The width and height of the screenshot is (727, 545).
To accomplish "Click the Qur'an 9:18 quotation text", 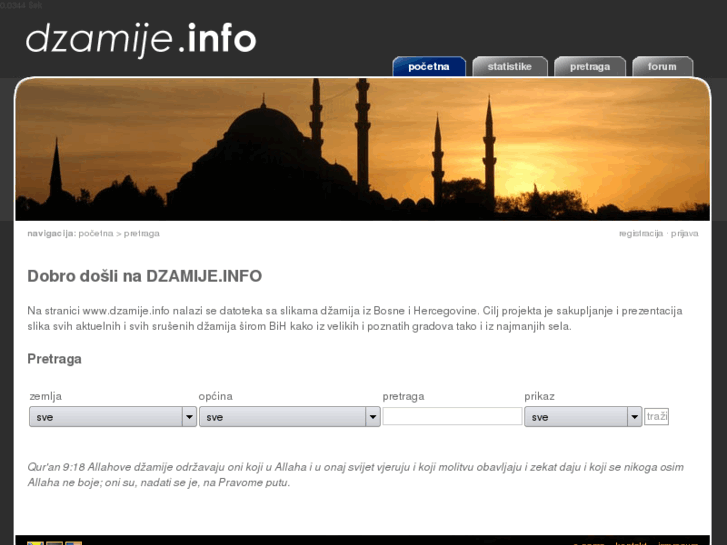I will 355,474.
